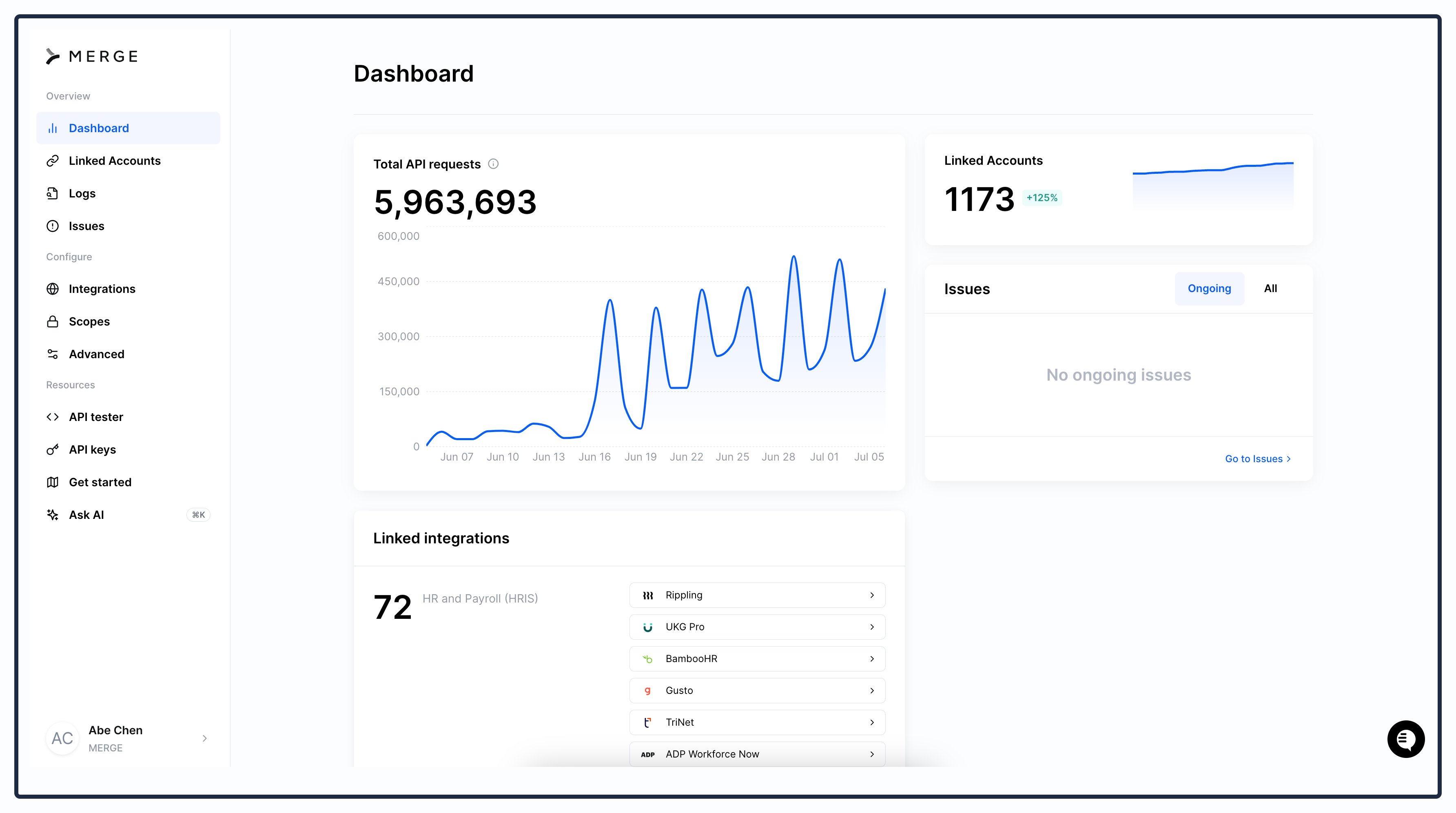Click the Scopes lock icon
Image resolution: width=1456 pixels, height=813 pixels.
click(53, 322)
